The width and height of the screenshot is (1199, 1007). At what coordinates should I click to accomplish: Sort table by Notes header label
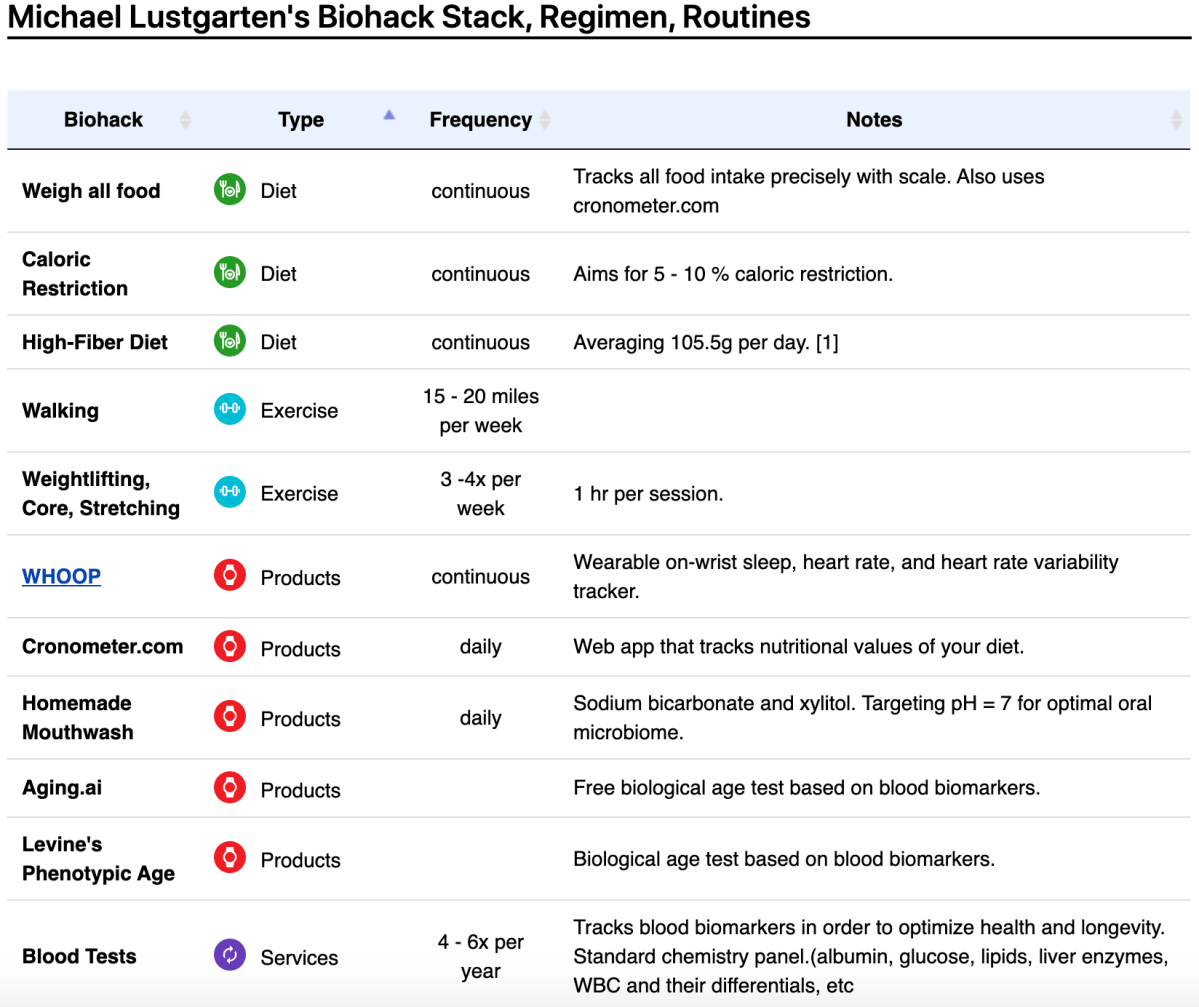pyautogui.click(x=874, y=120)
